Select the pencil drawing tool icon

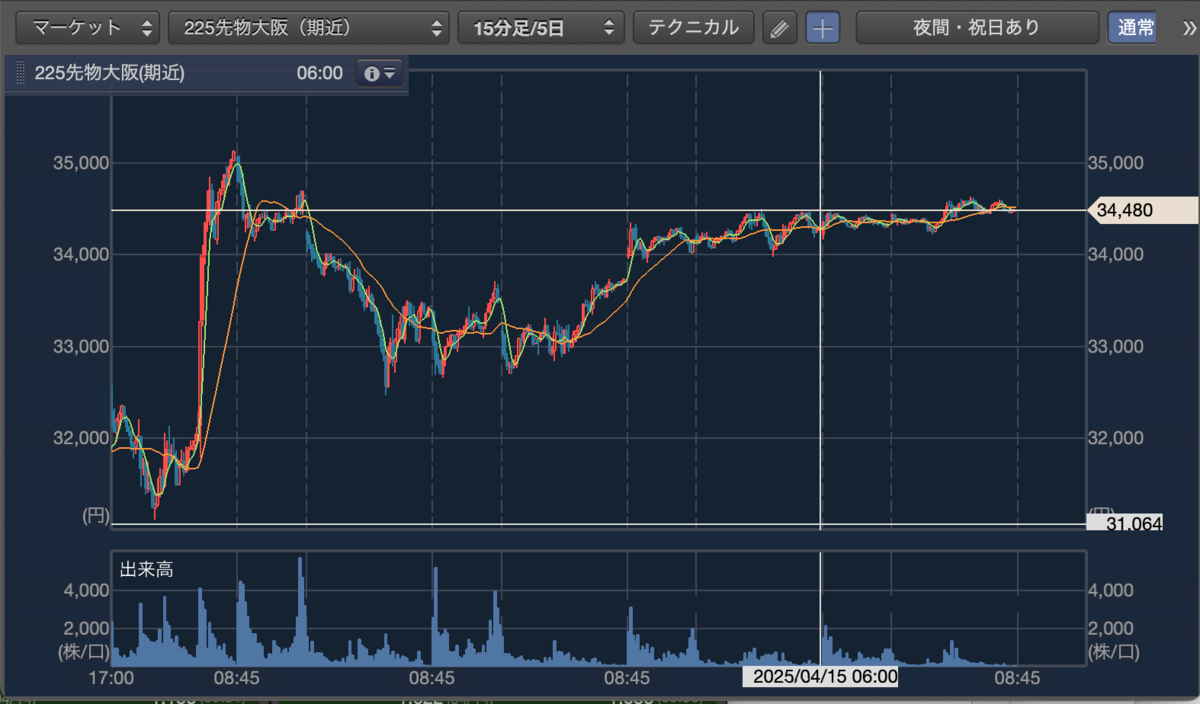pos(779,28)
